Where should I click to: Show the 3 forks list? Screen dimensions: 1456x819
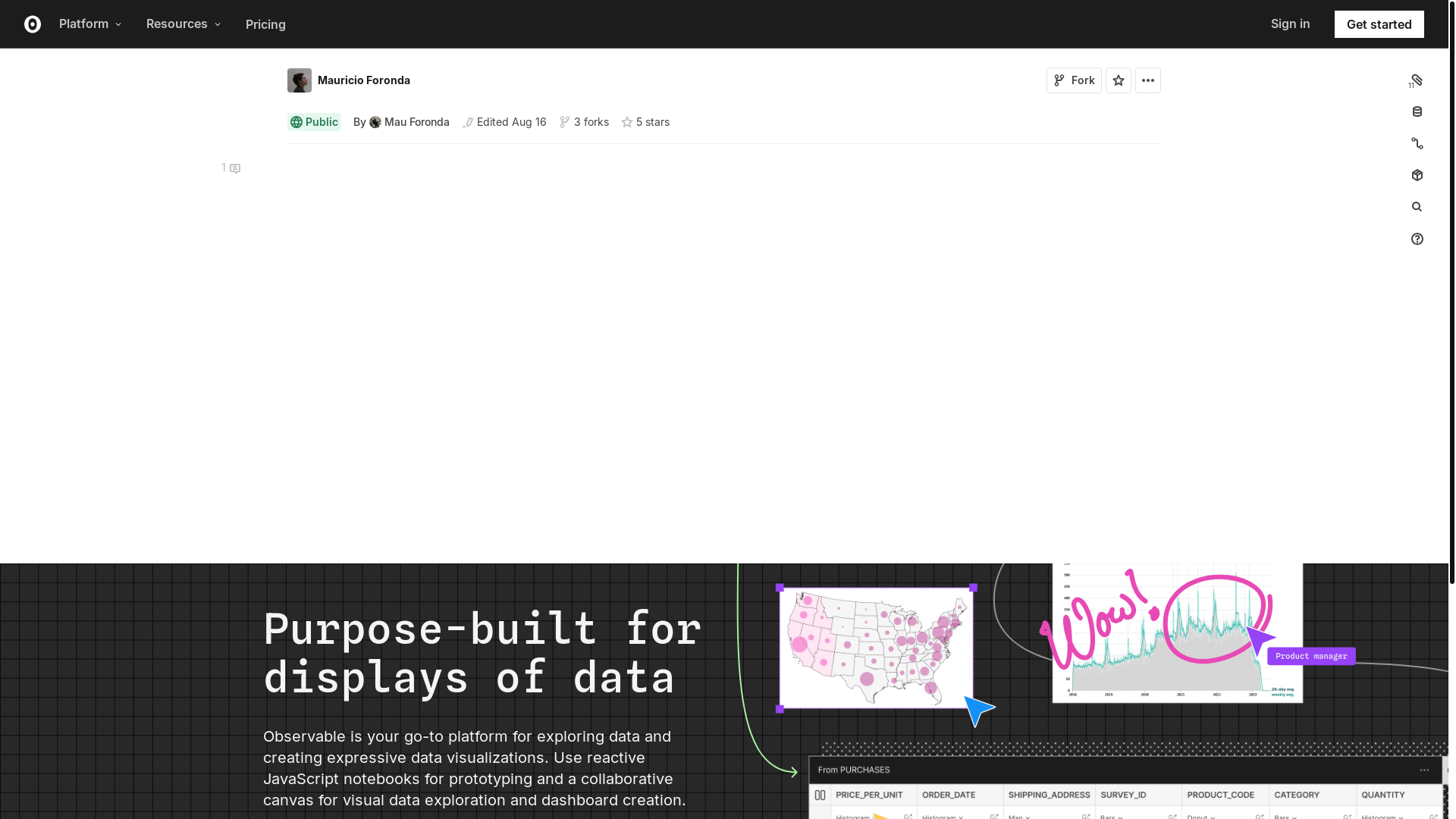[584, 122]
